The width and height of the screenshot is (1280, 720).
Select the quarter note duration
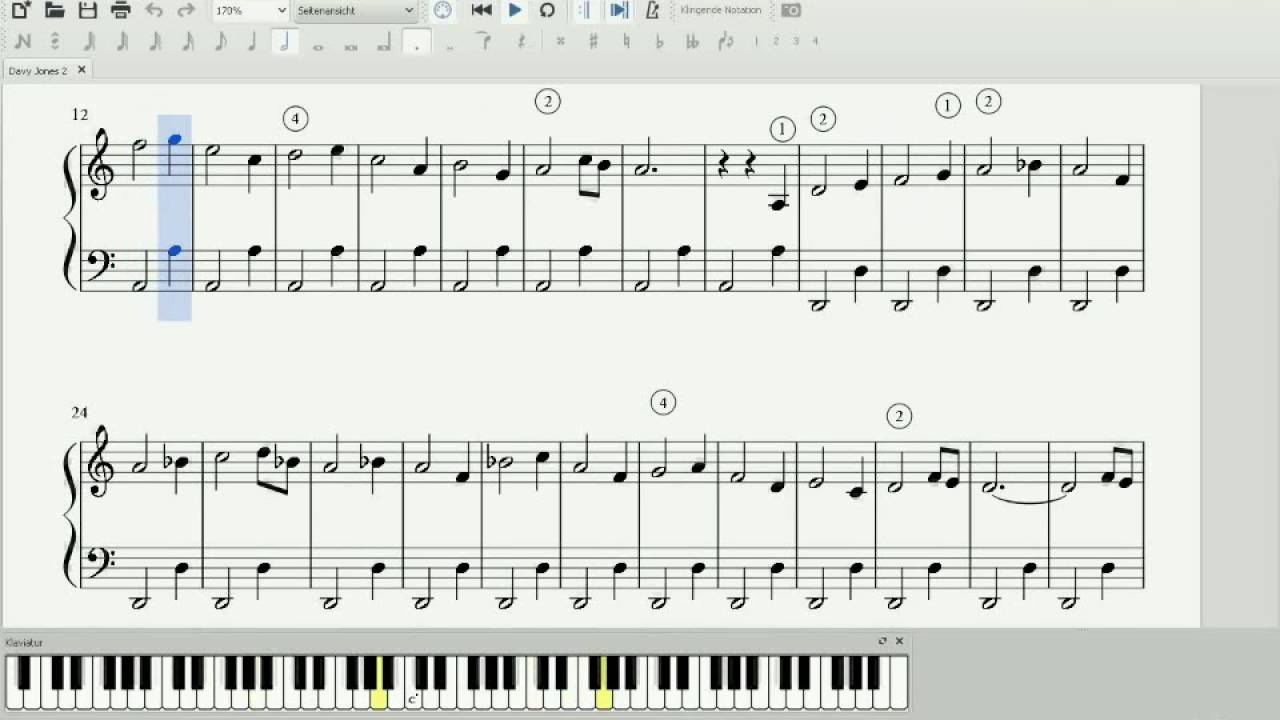(x=252, y=41)
